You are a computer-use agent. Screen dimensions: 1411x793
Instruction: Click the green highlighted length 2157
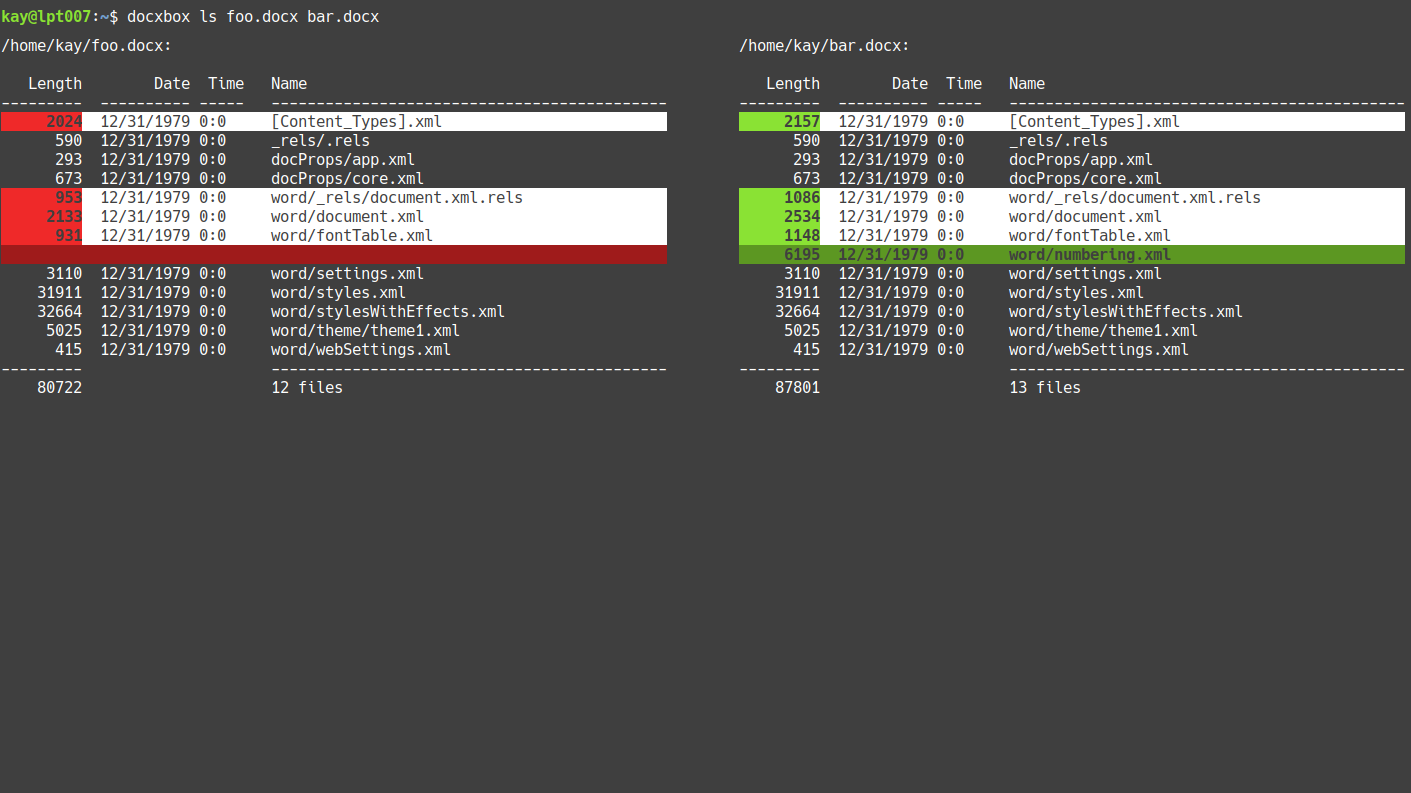[802, 122]
